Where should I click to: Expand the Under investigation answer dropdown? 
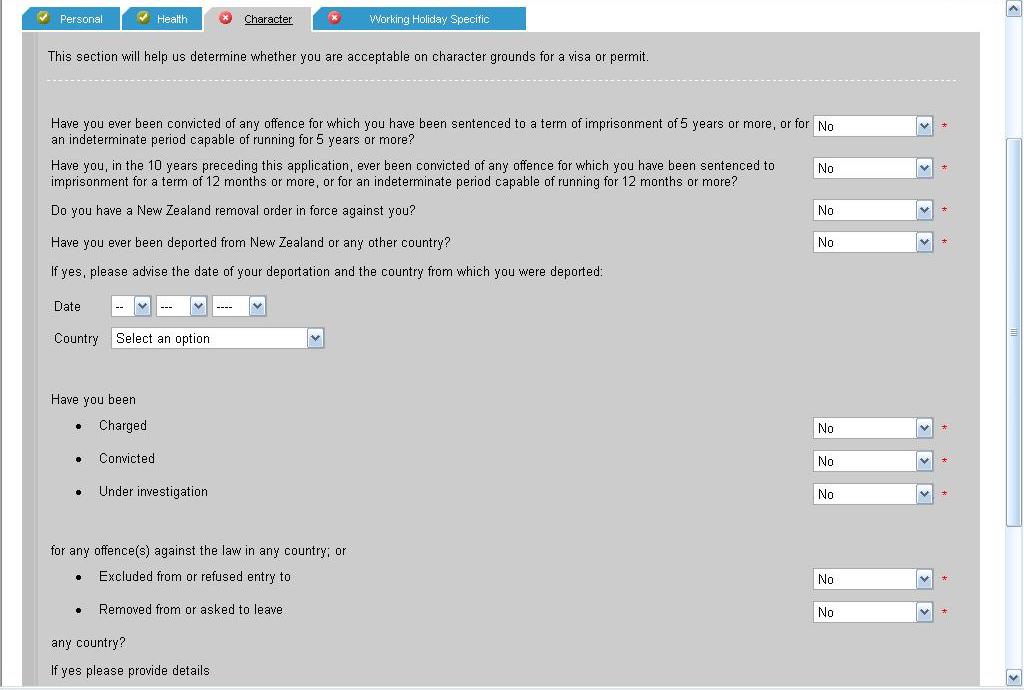click(x=873, y=494)
